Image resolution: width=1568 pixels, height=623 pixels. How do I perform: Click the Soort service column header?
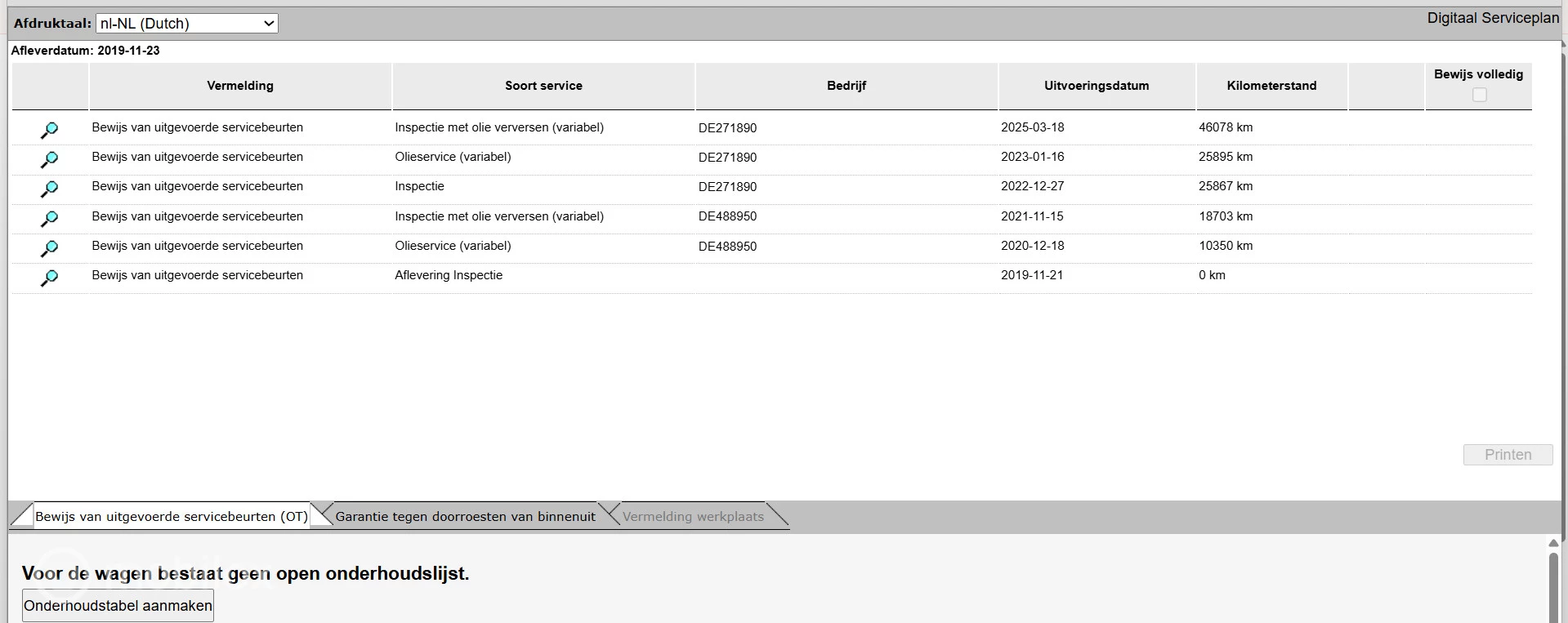tap(543, 86)
